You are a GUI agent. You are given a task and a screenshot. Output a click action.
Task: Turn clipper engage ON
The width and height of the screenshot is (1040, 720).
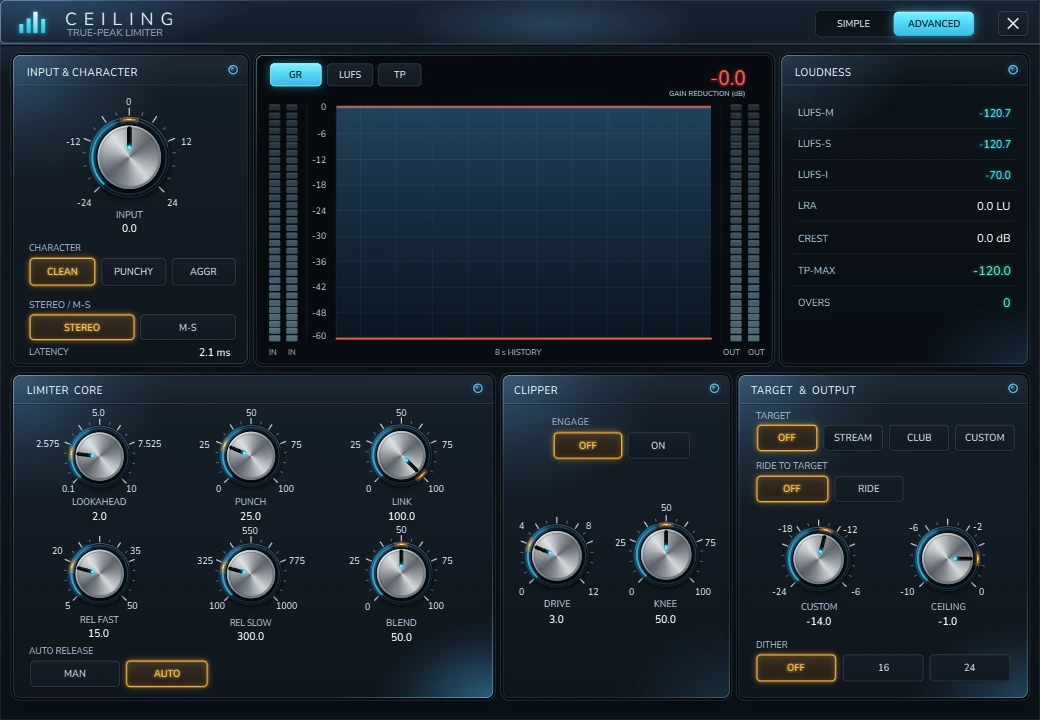[x=658, y=446]
